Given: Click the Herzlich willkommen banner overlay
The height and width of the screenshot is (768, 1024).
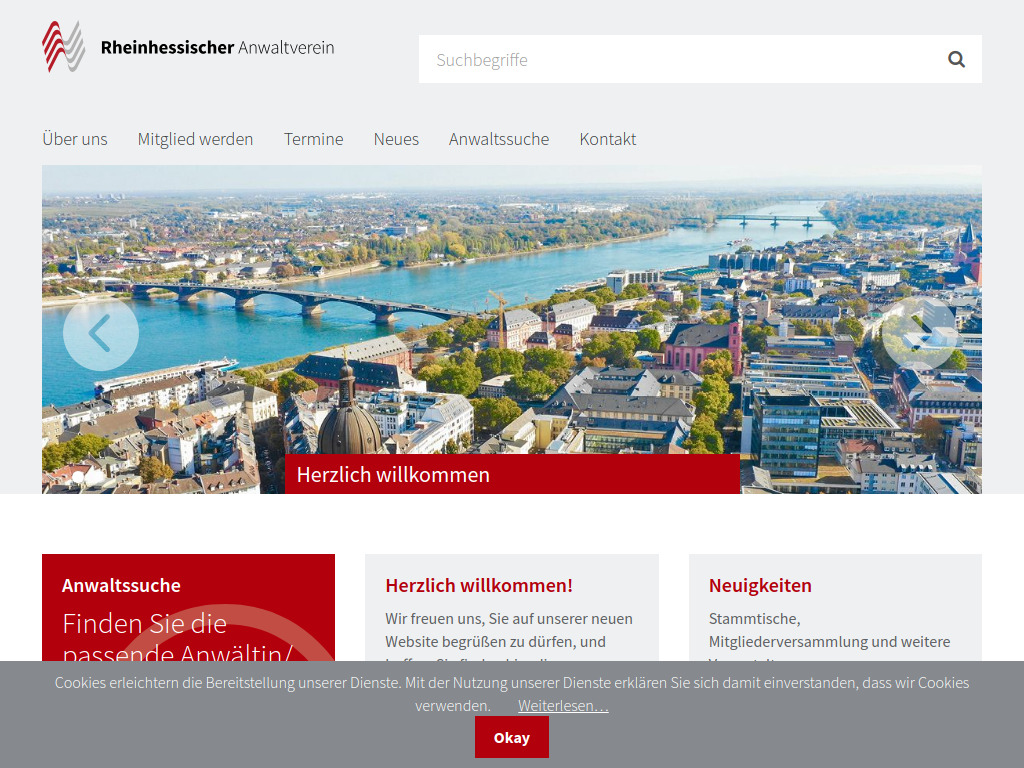Looking at the screenshot, I should (392, 474).
